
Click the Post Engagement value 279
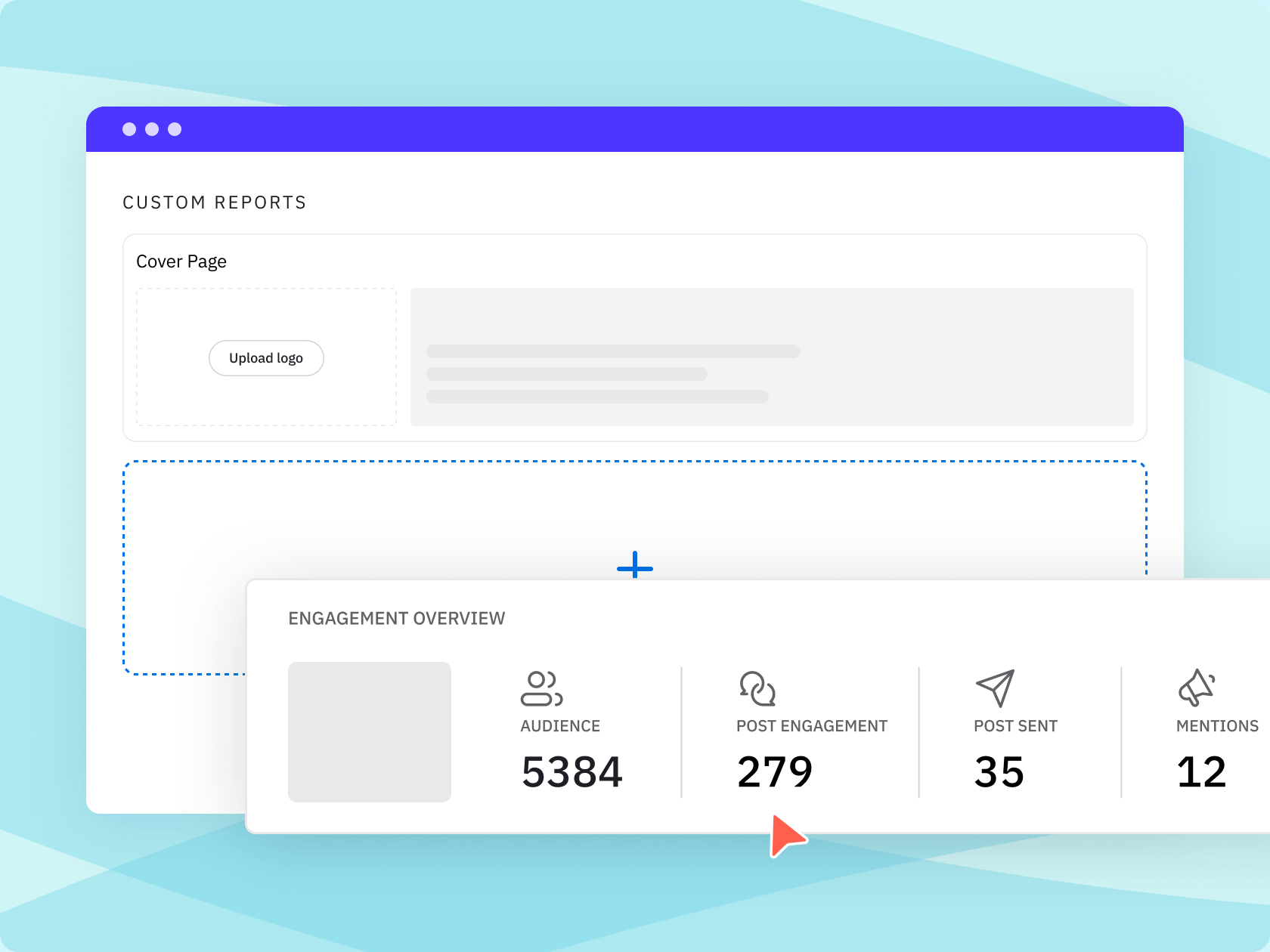click(x=775, y=772)
